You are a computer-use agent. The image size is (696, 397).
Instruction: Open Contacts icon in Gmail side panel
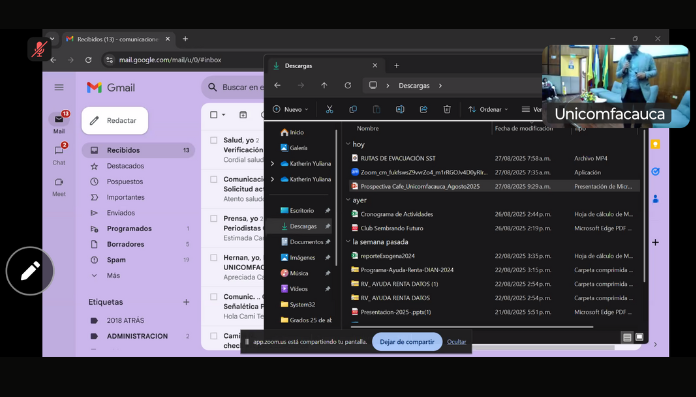click(x=655, y=199)
